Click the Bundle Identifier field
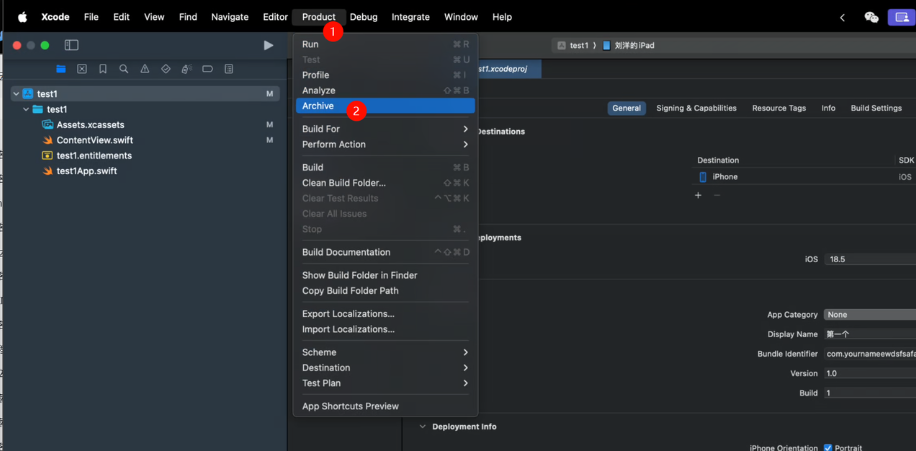This screenshot has height=451, width=916. [x=870, y=354]
